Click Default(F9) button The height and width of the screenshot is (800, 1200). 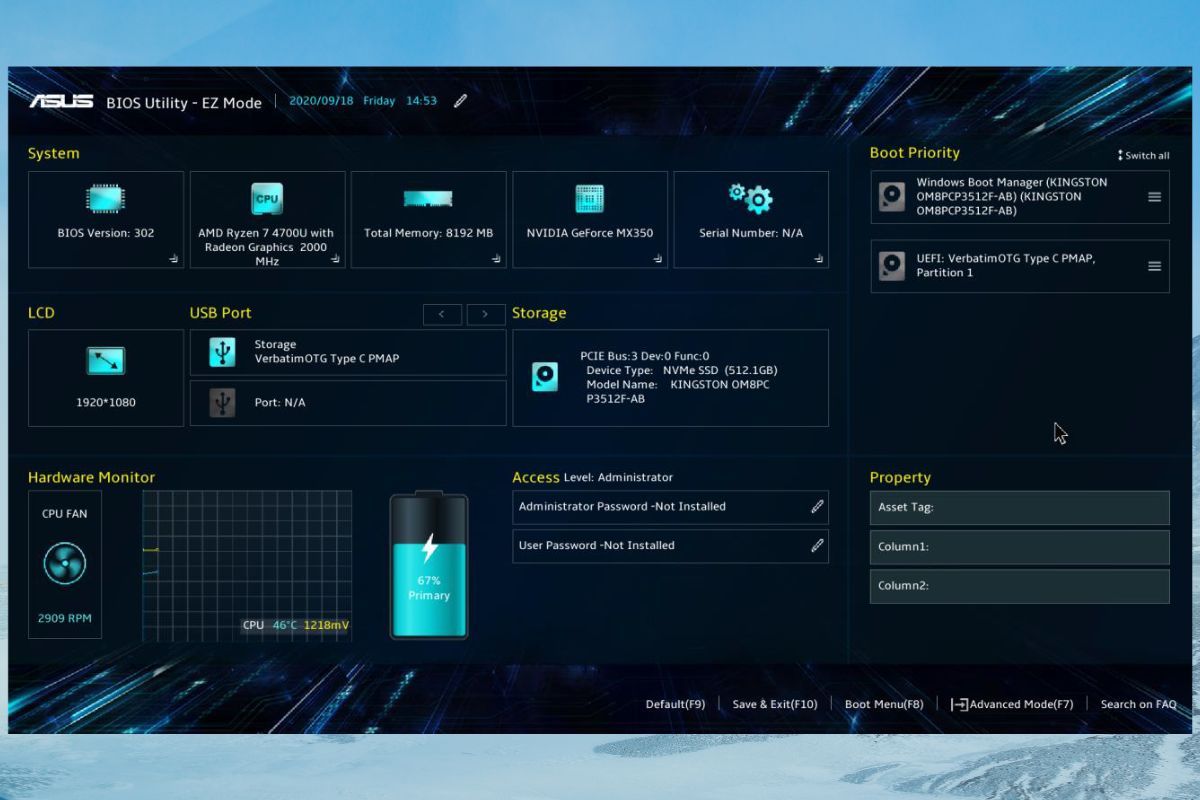pos(675,704)
